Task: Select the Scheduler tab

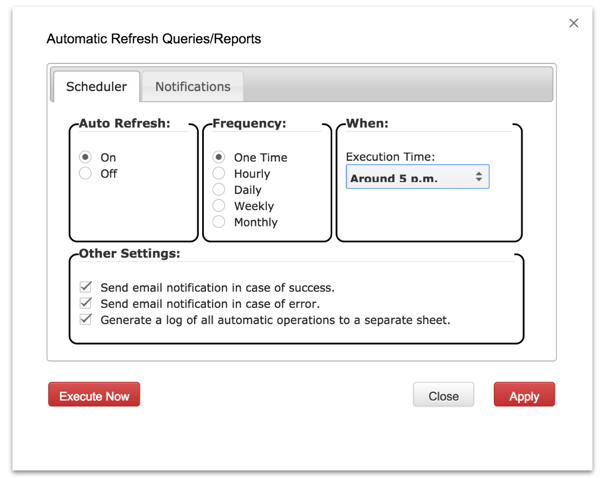Action: (96, 86)
